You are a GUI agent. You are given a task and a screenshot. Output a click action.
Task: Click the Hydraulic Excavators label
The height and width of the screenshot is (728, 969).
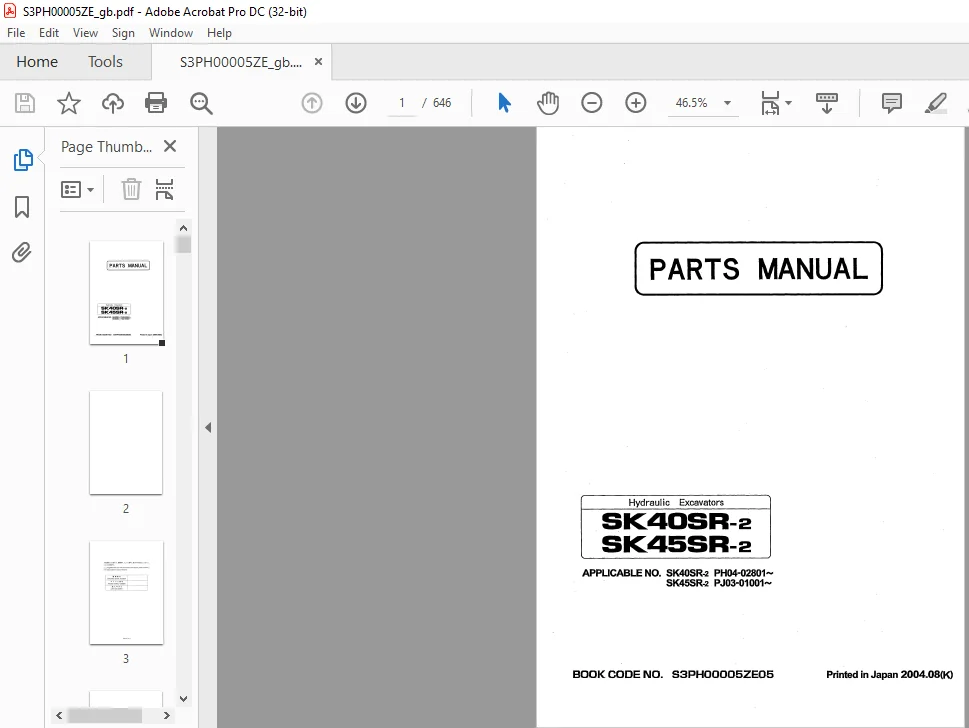[x=676, y=502]
